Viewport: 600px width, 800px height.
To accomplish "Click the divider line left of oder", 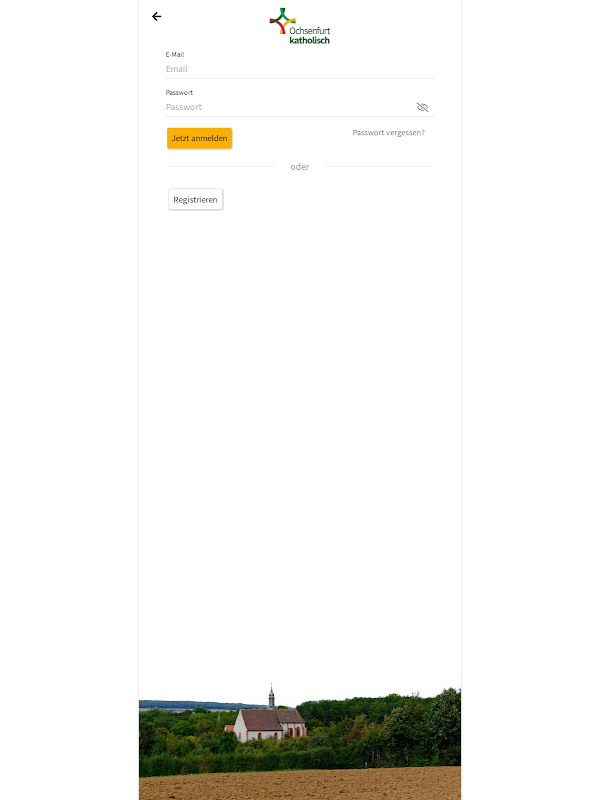I will tap(221, 167).
